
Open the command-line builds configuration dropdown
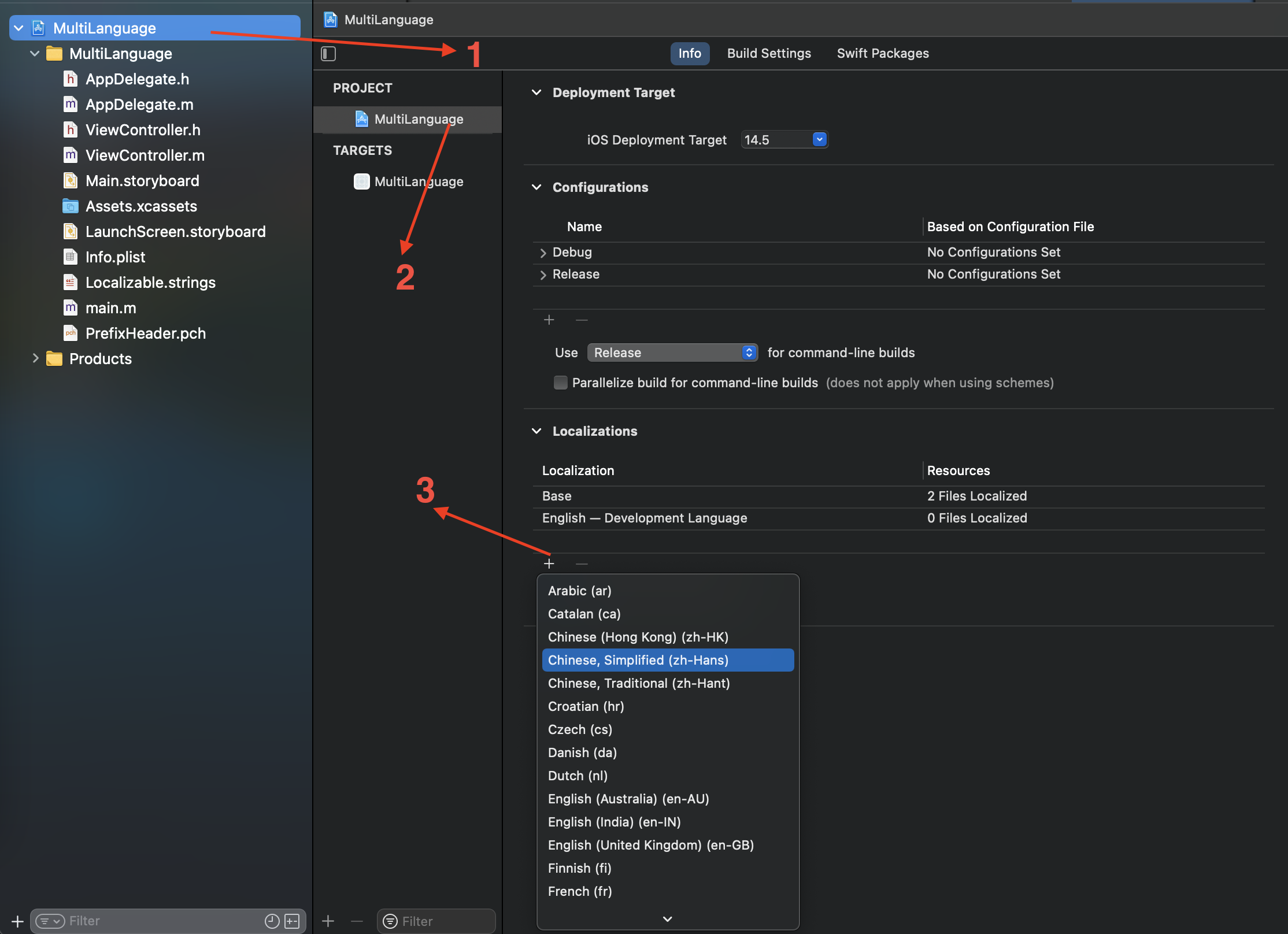pos(673,353)
